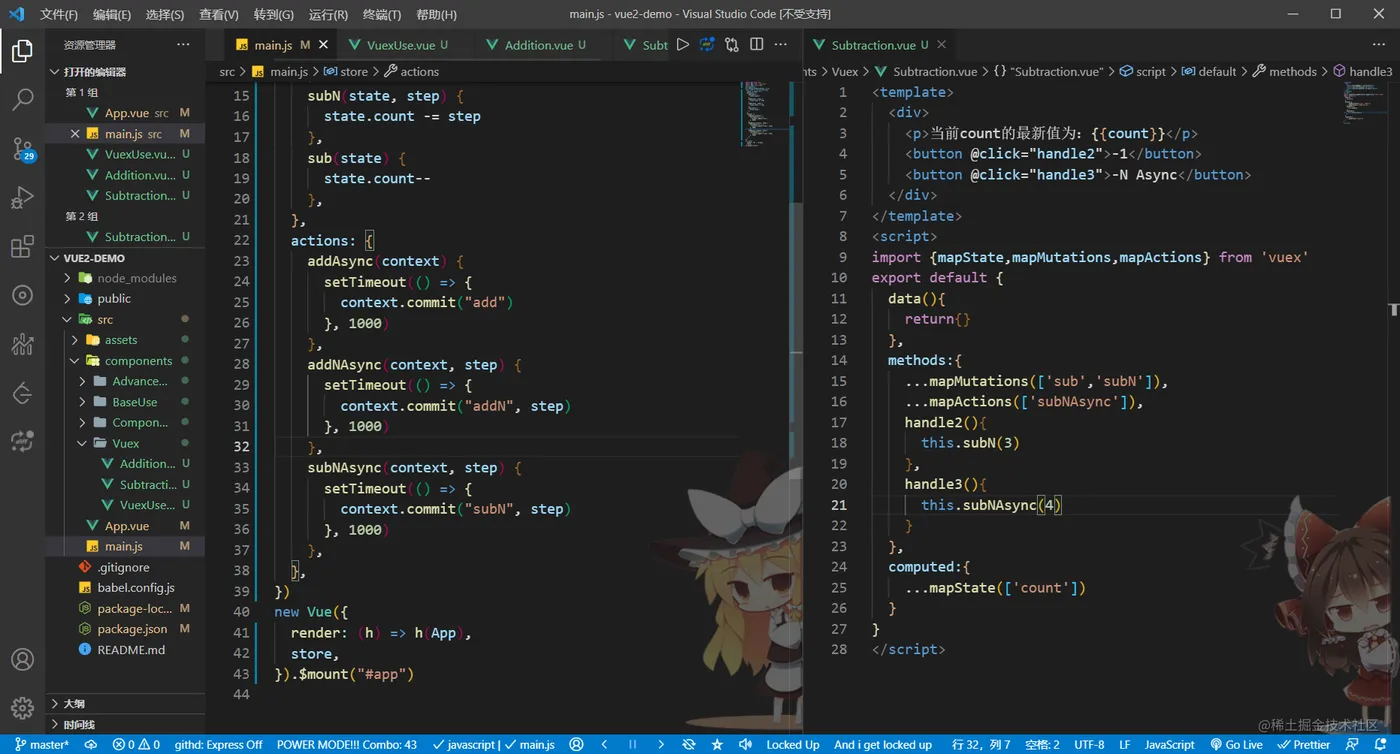Open the 终端(T) menu
1400x754 pixels.
[x=381, y=15]
